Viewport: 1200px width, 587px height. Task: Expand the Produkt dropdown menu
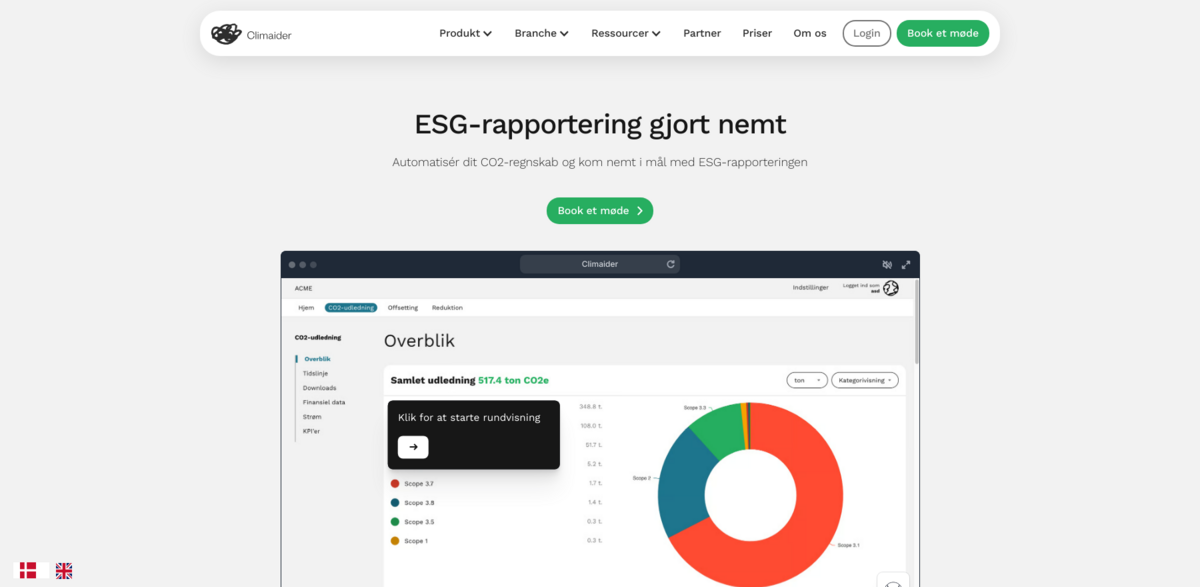(x=465, y=33)
